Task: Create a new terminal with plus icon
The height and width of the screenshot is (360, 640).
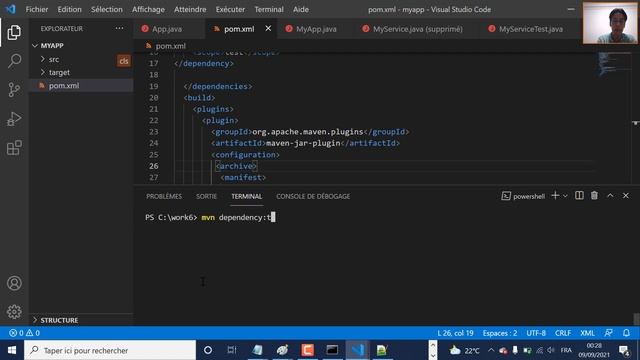Action: [555, 196]
